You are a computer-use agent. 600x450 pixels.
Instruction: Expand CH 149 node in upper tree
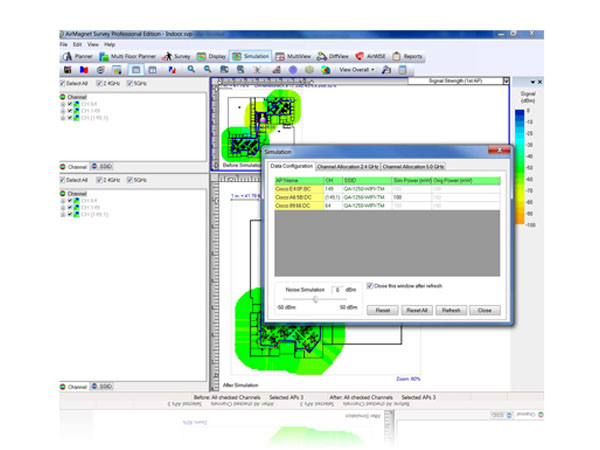point(63,111)
